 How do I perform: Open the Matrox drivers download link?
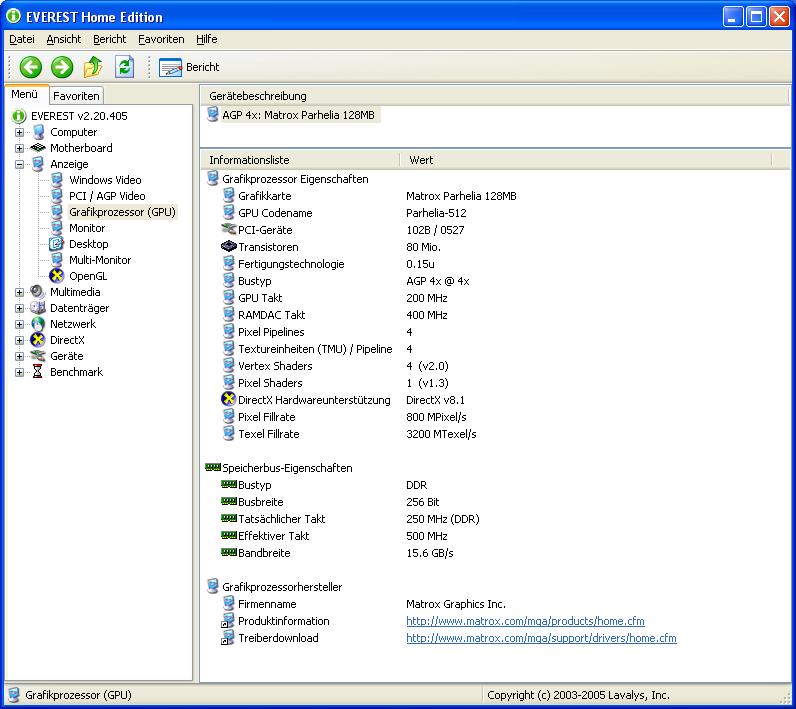(541, 638)
